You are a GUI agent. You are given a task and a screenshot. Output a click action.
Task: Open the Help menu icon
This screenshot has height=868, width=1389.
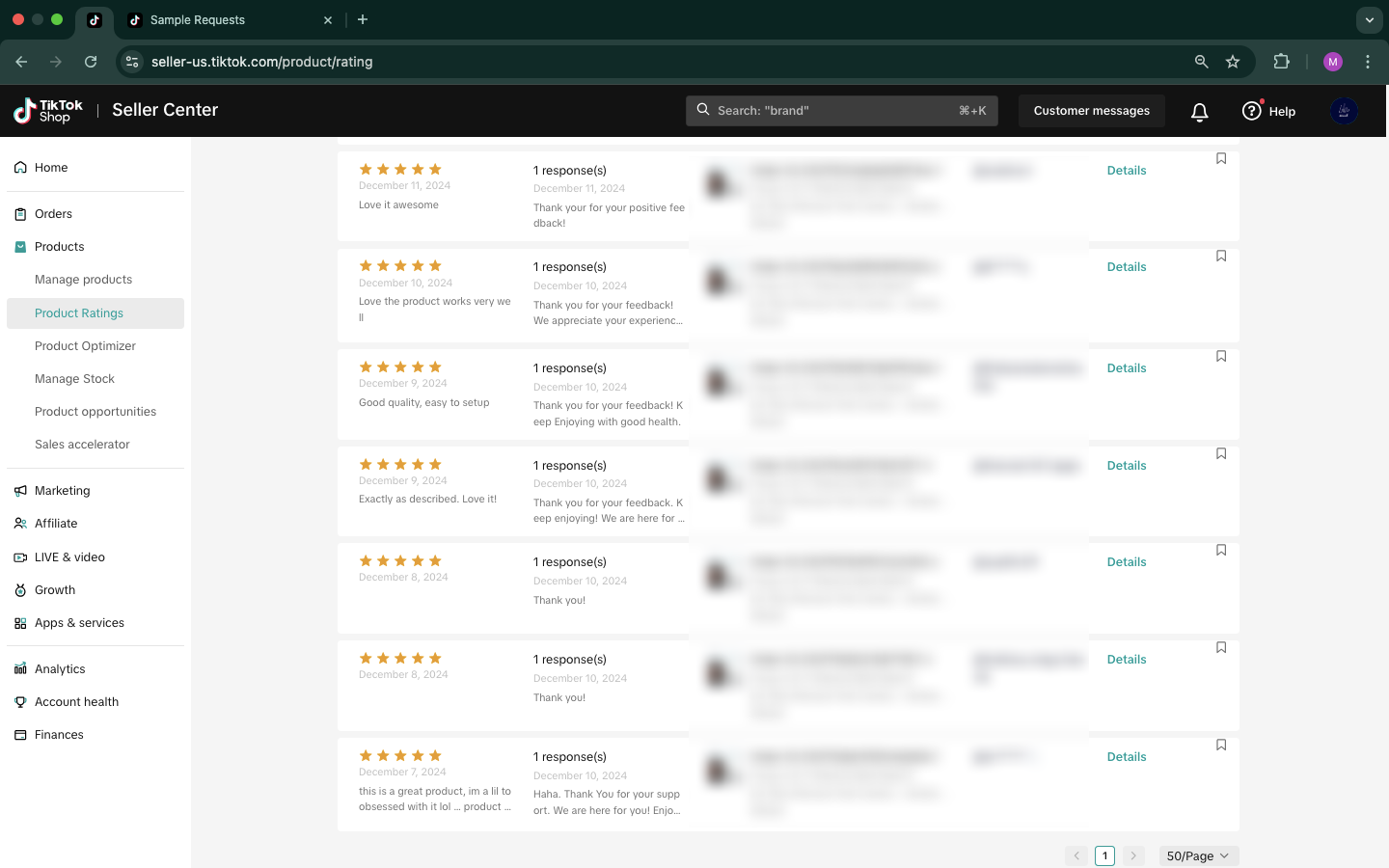coord(1252,111)
